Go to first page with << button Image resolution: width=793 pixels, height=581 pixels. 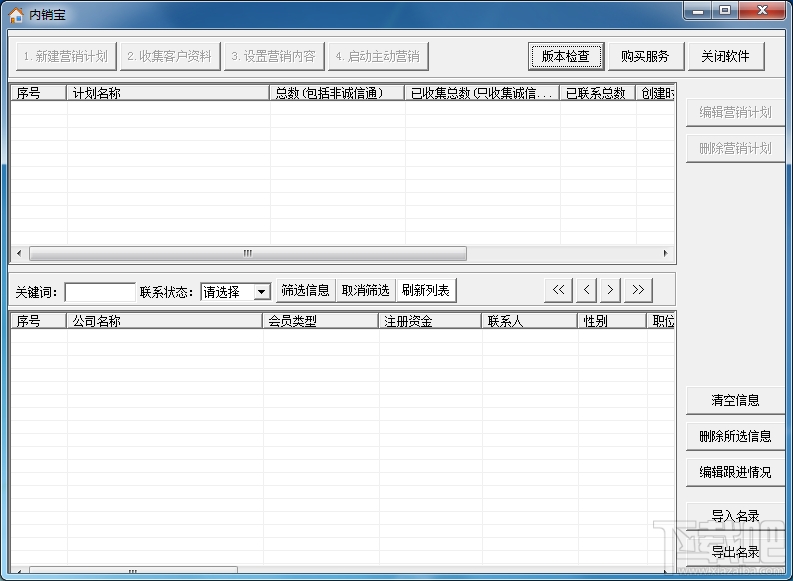coord(559,290)
